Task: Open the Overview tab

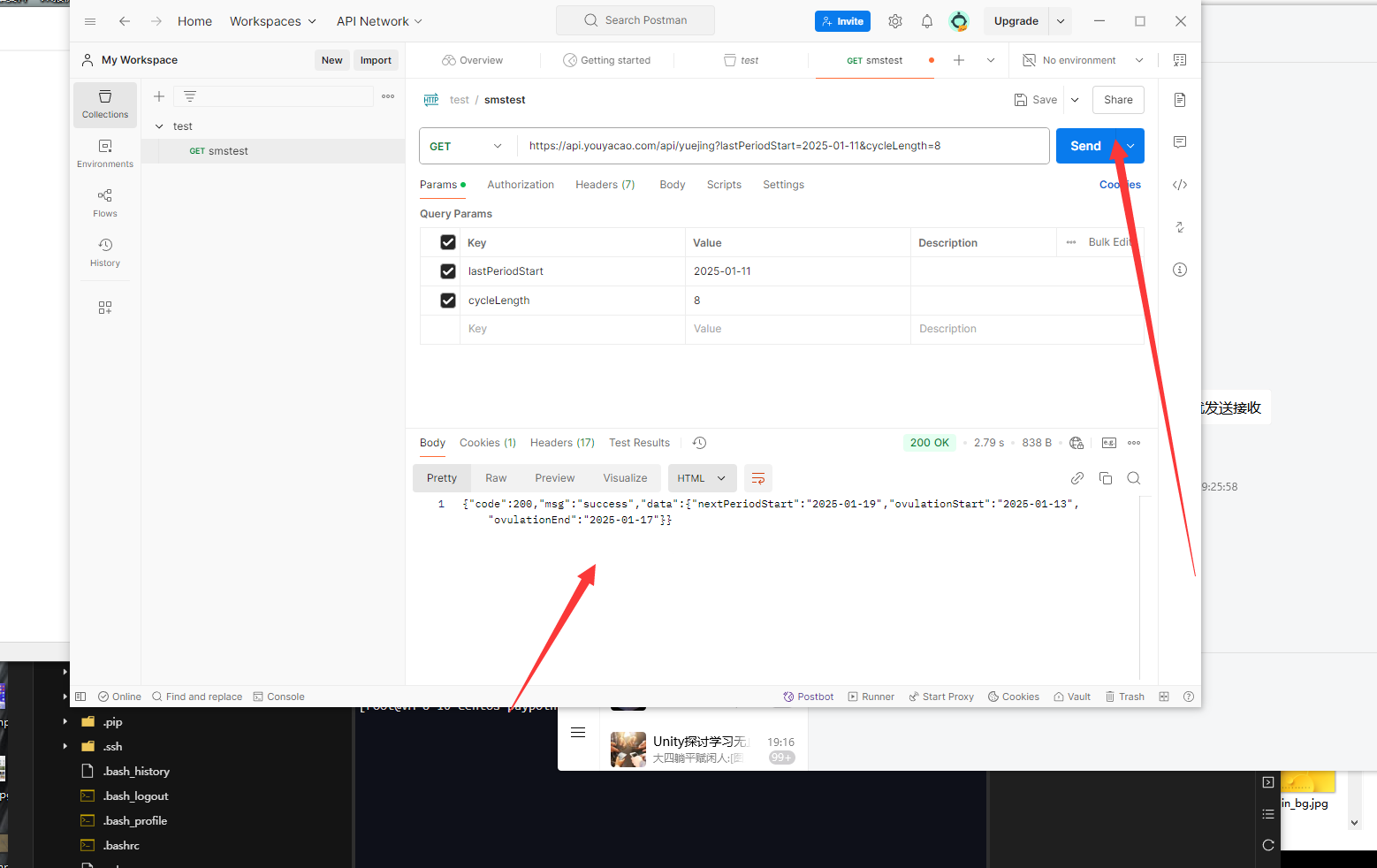Action: [473, 60]
